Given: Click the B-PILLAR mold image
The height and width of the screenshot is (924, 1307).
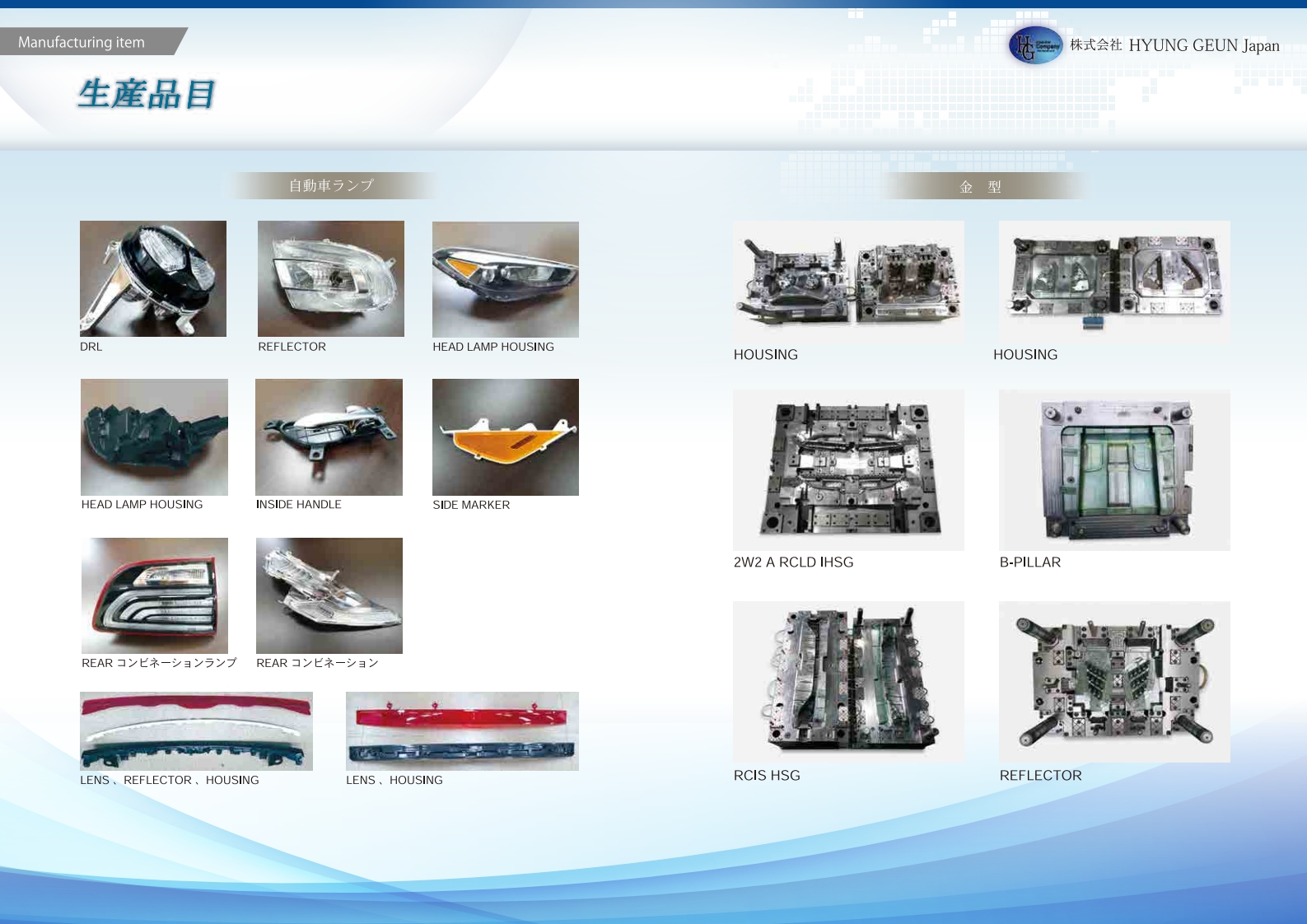Looking at the screenshot, I should point(1114,470).
